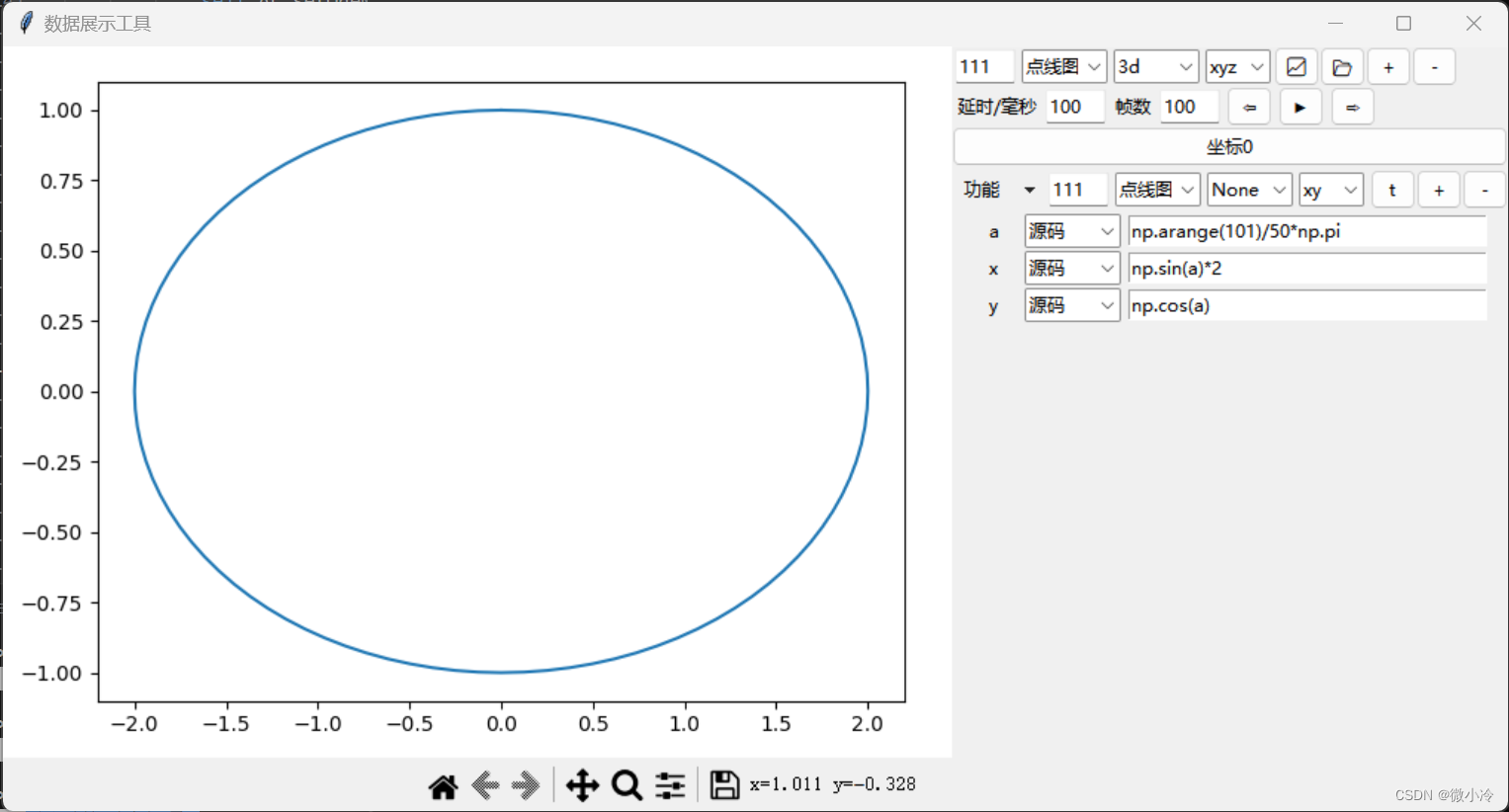The height and width of the screenshot is (812, 1509).
Task: Click the window title 数据展示工具
Action: [x=98, y=24]
